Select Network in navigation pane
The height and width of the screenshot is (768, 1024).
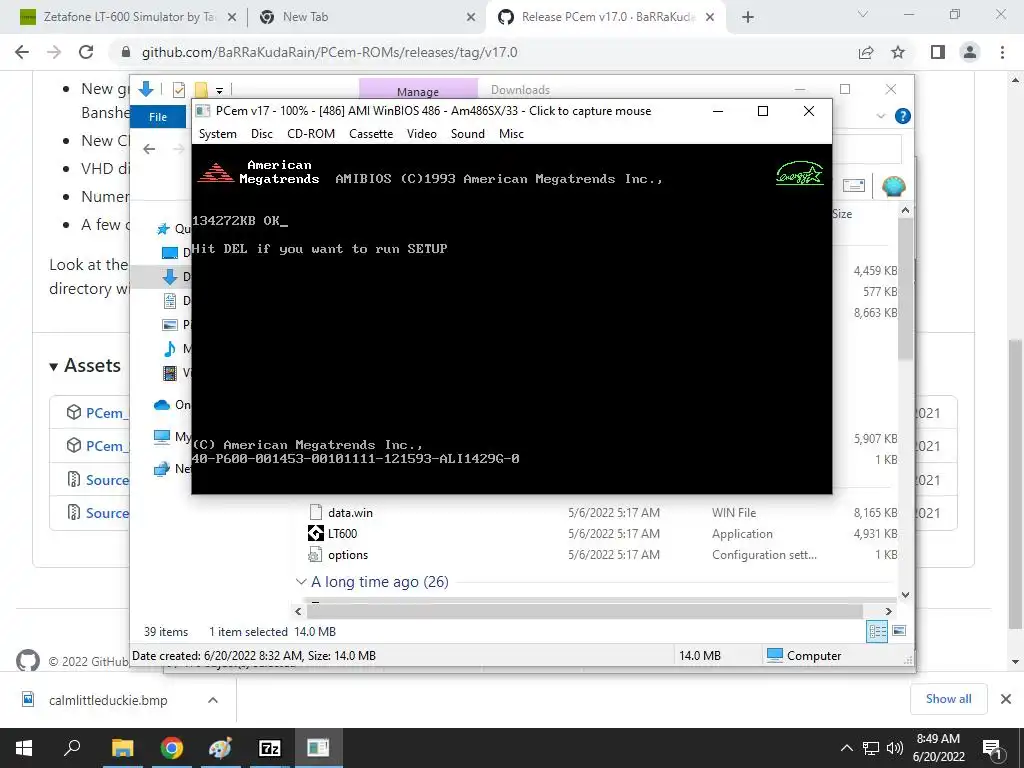click(161, 468)
